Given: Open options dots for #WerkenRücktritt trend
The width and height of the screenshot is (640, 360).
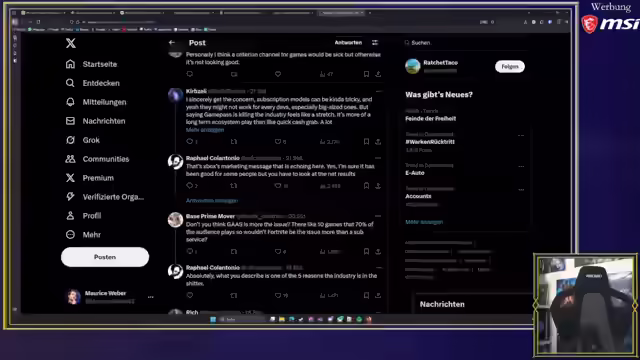Looking at the screenshot, I should click(x=521, y=136).
